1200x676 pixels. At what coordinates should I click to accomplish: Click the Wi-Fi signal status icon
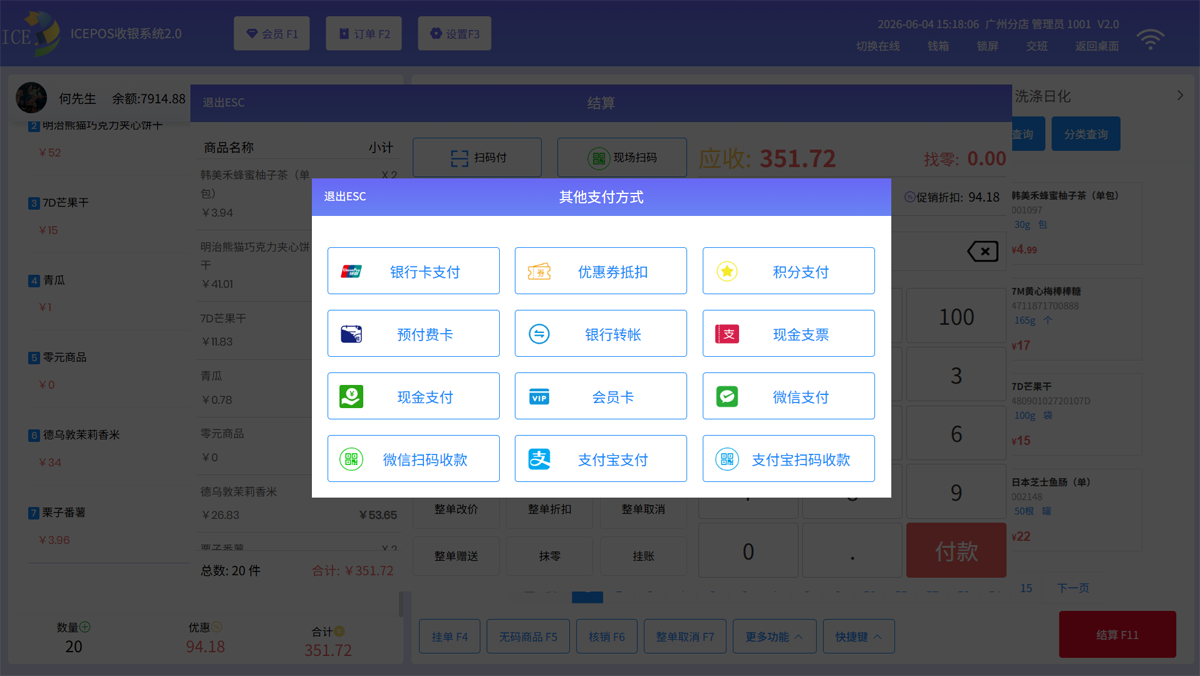tap(1151, 39)
